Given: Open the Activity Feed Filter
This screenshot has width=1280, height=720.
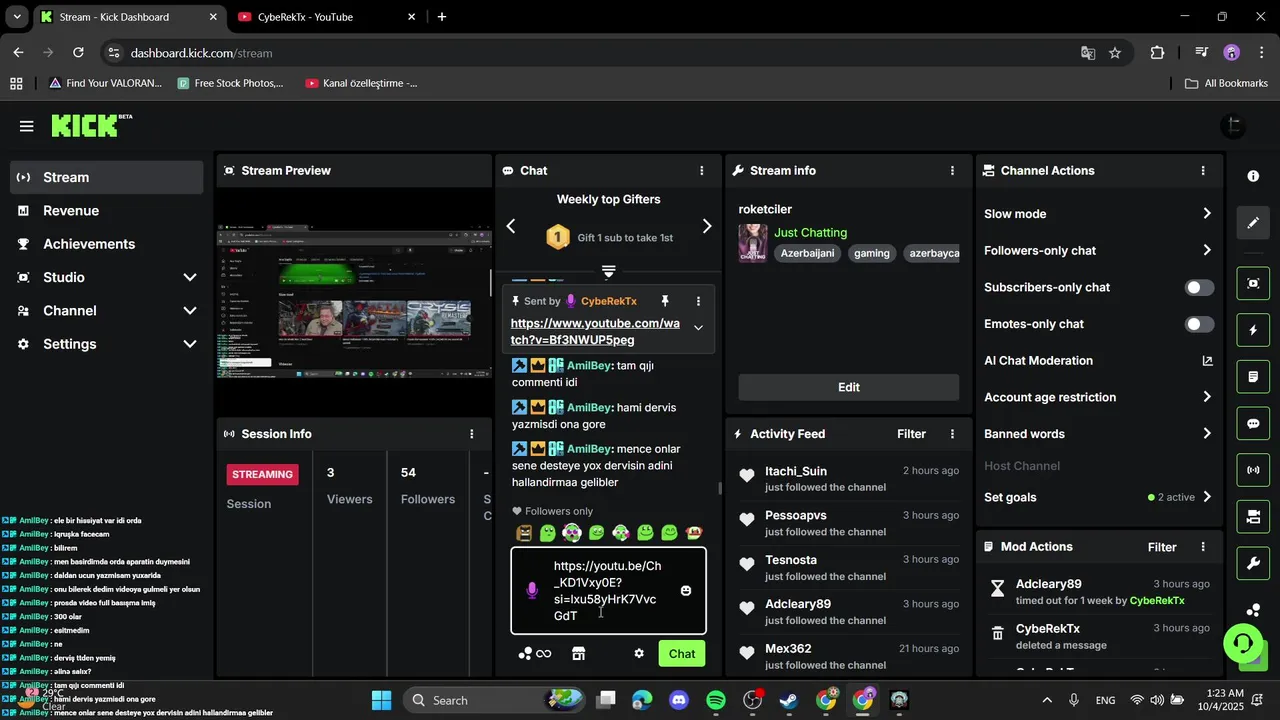Looking at the screenshot, I should (x=911, y=434).
